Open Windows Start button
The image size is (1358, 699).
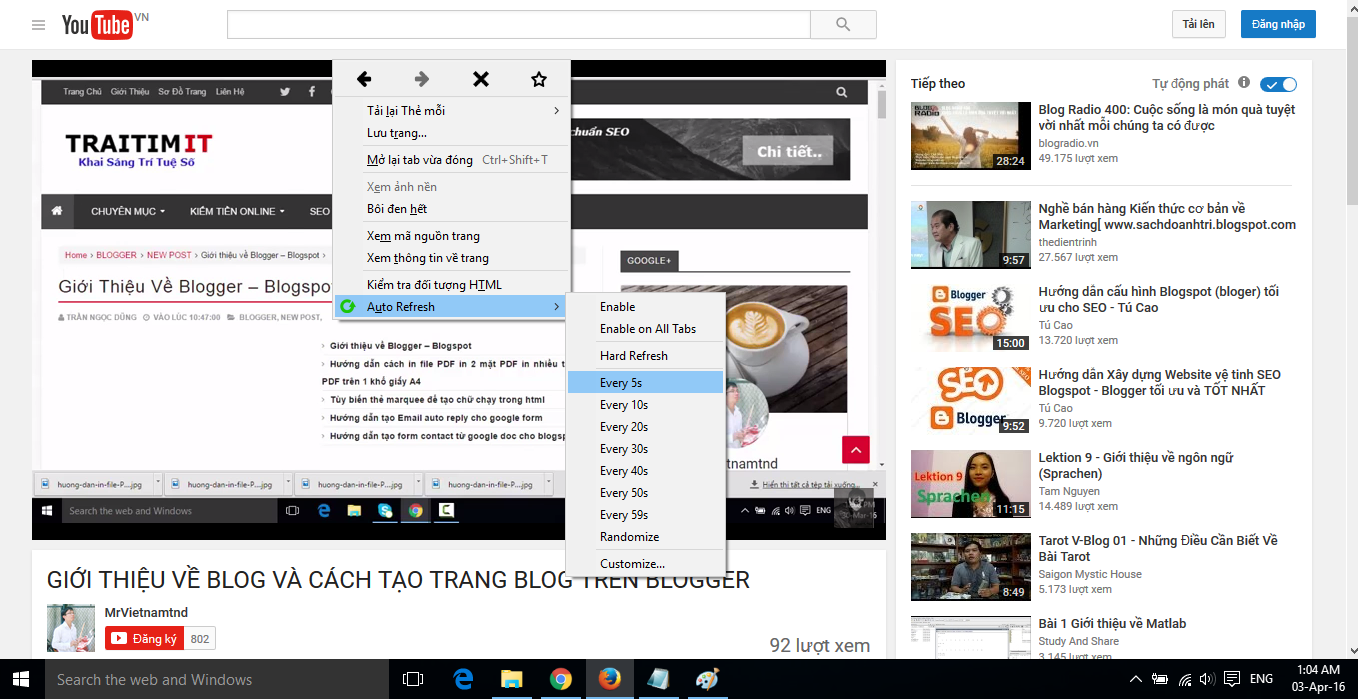tap(21, 679)
